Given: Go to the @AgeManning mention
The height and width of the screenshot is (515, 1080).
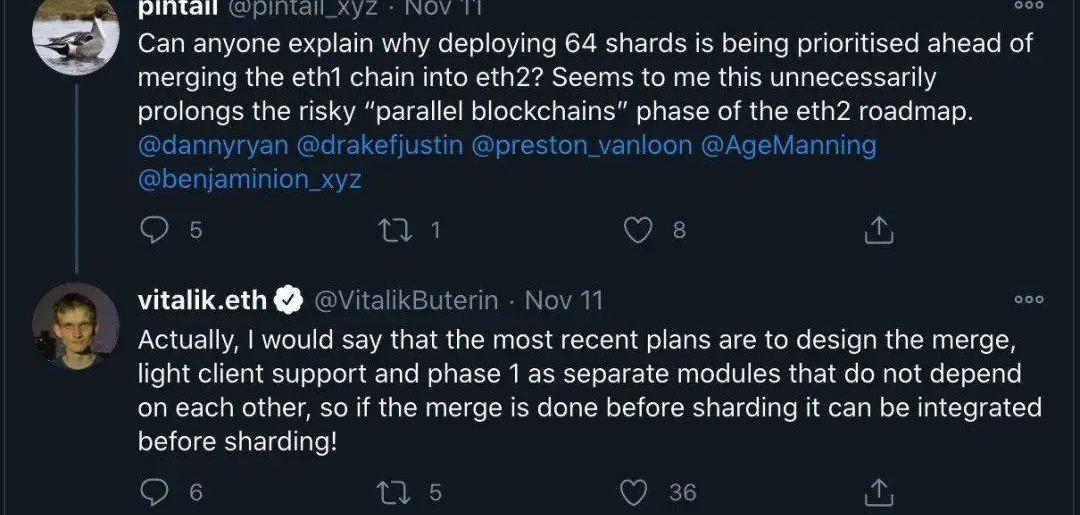Looking at the screenshot, I should [x=789, y=145].
